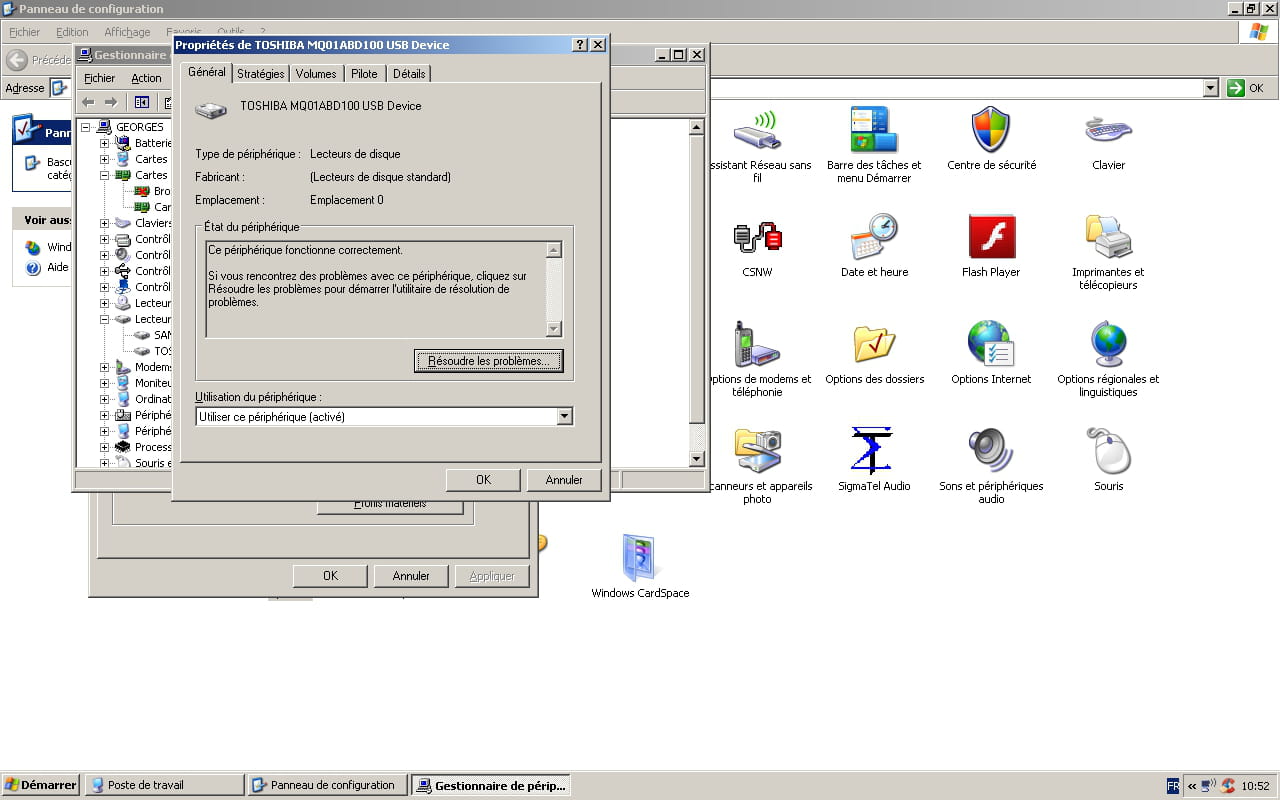This screenshot has height=800, width=1280.
Task: Click Device Manager back arrow toolbar icon
Action: 88,102
